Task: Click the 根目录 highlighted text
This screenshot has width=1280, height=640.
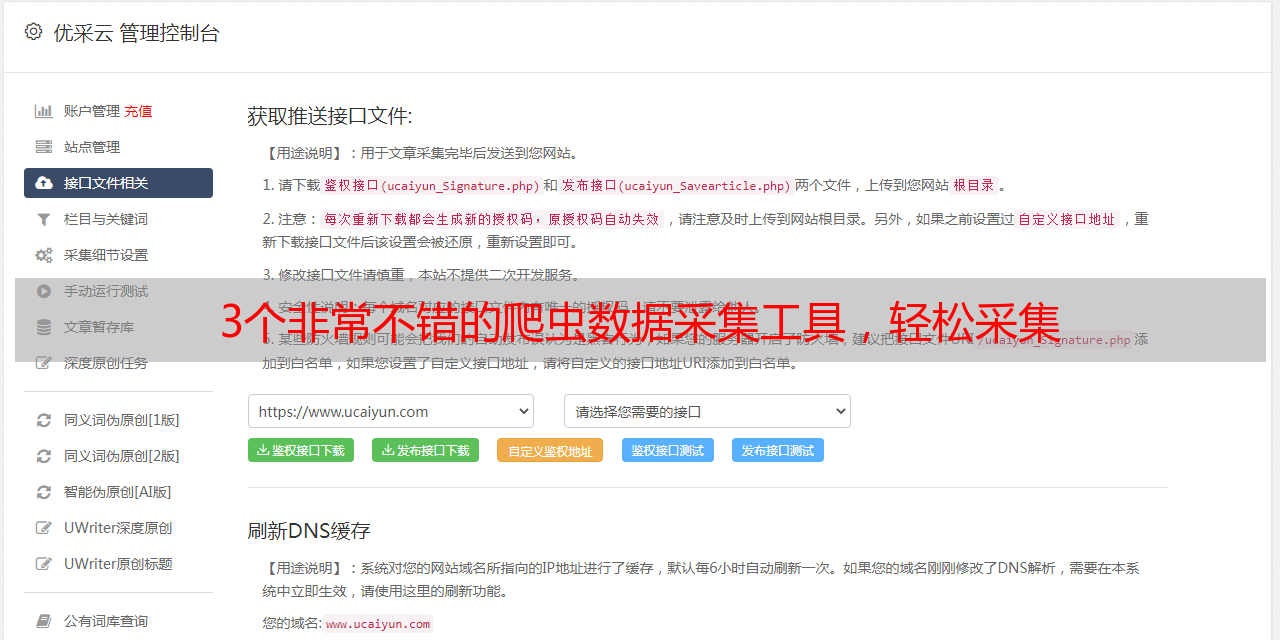Action: pyautogui.click(x=974, y=185)
